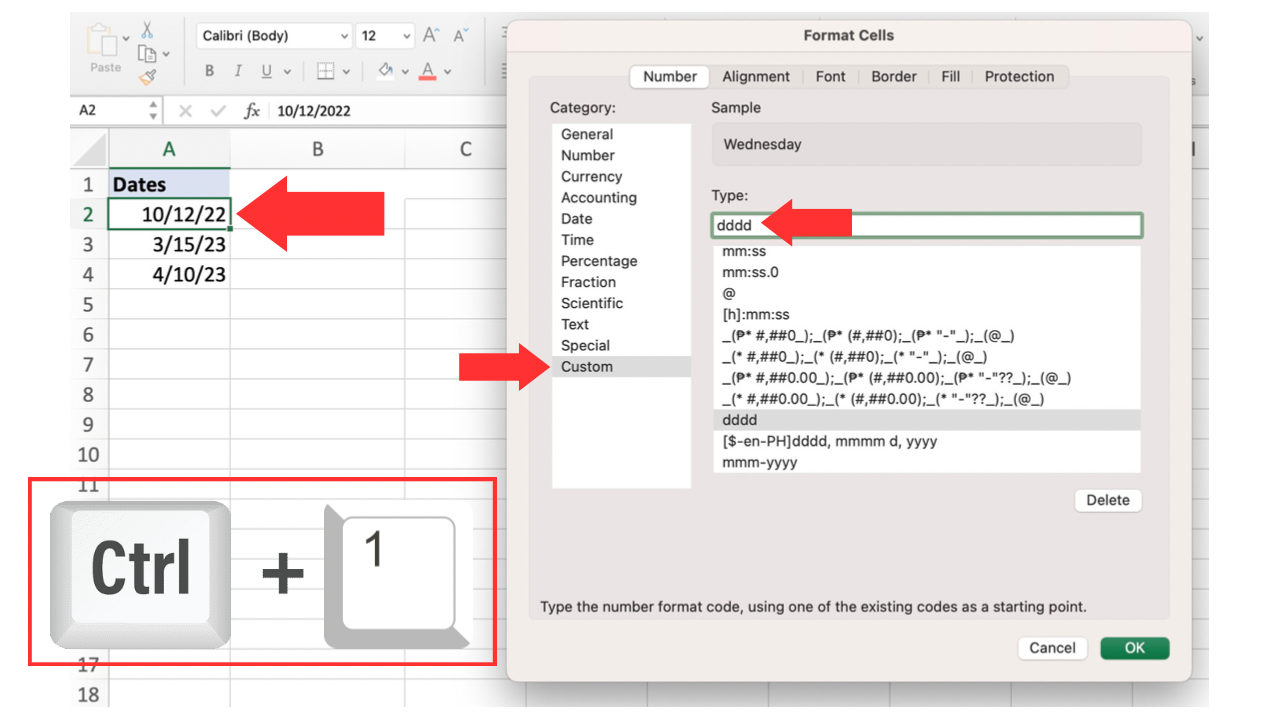
Task: Toggle italic formatting
Action: [238, 71]
